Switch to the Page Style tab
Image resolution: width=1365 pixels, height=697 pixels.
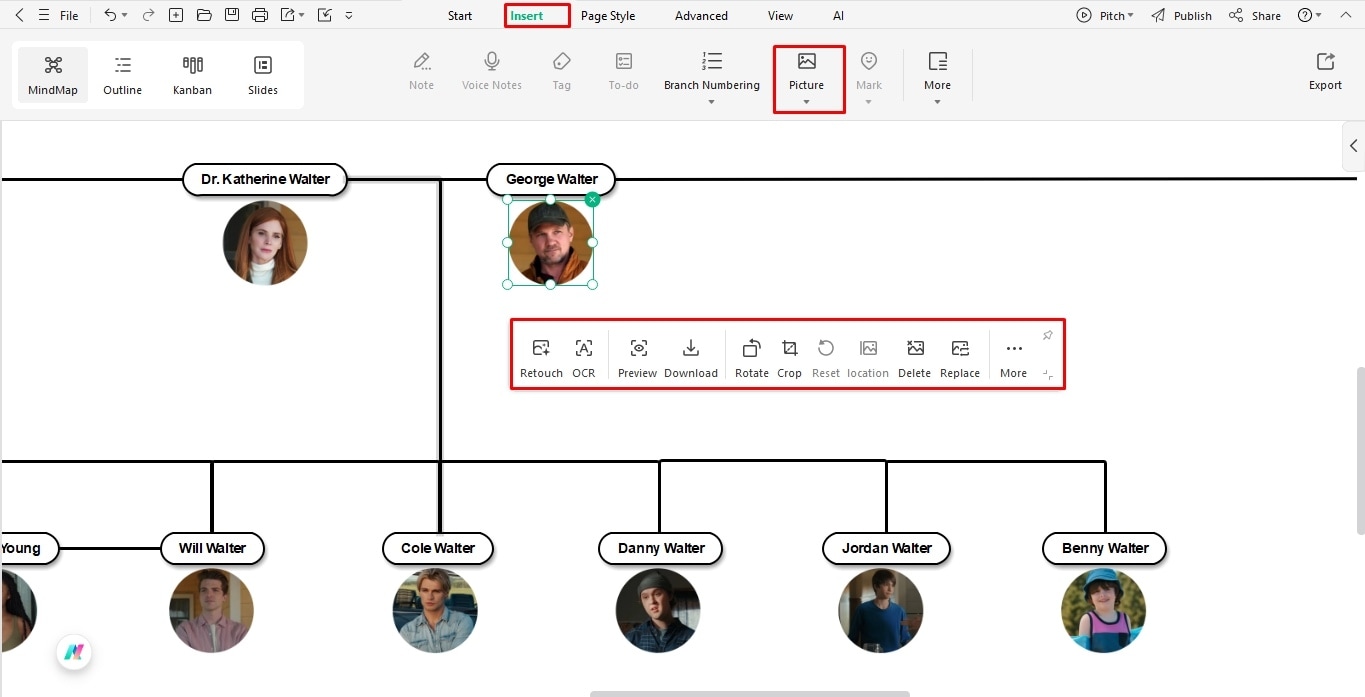608,15
